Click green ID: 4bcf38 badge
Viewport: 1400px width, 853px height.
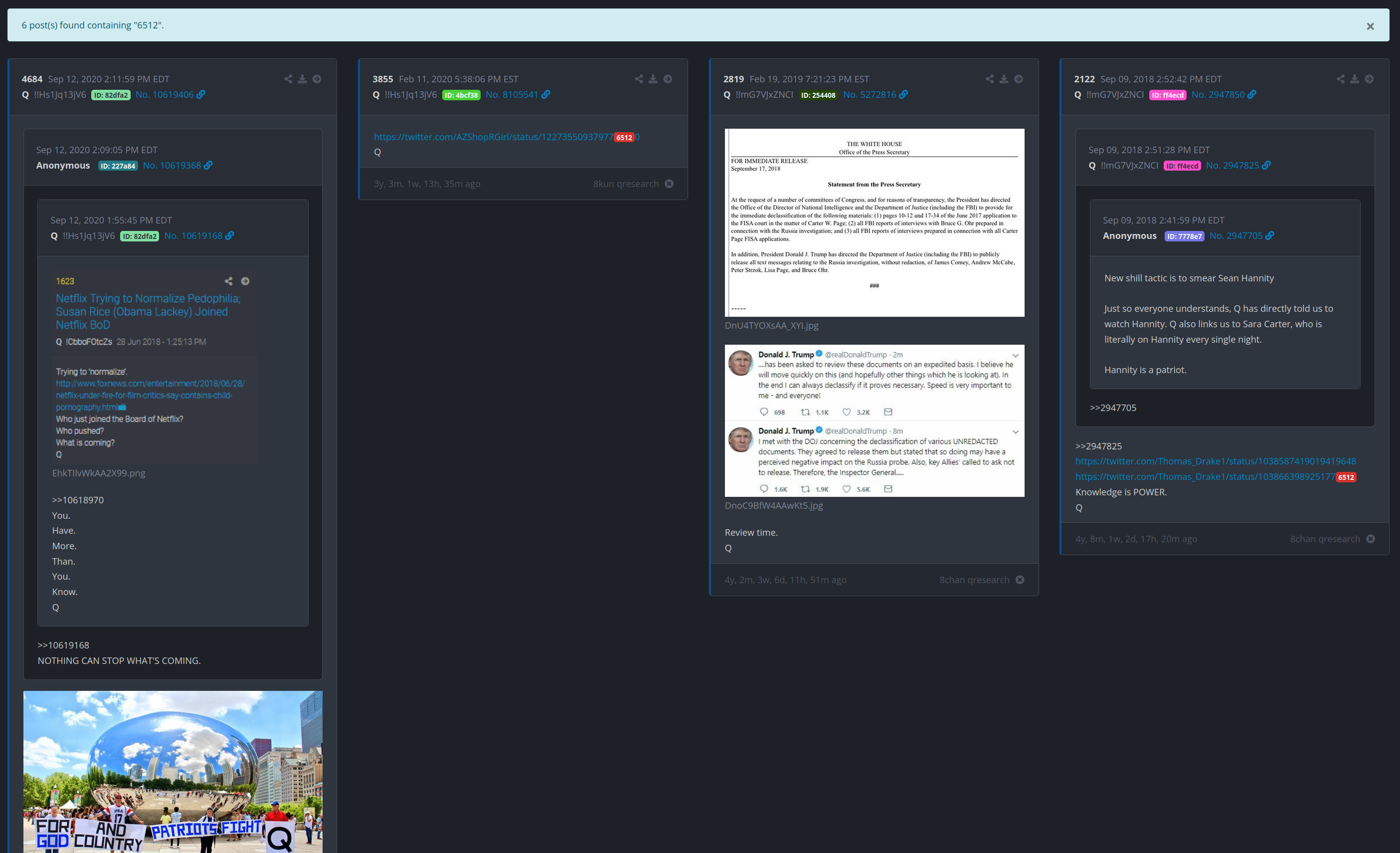[x=461, y=95]
